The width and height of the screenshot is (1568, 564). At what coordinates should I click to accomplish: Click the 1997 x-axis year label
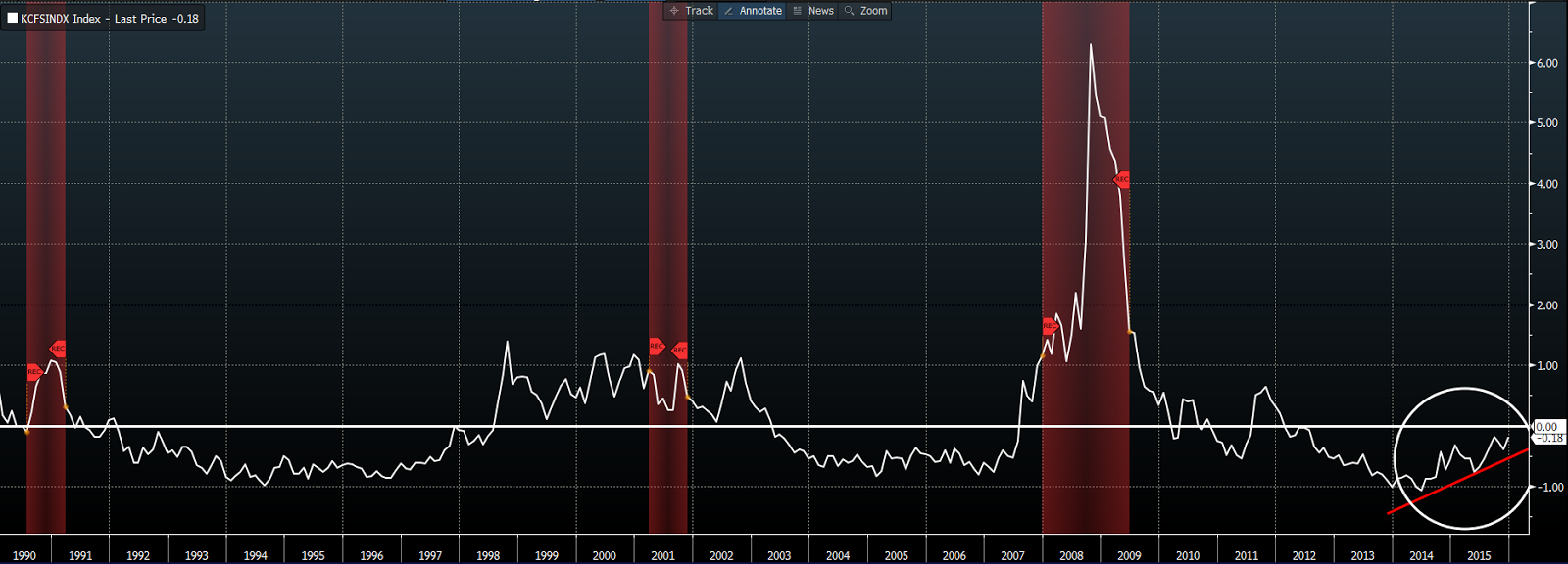430,555
